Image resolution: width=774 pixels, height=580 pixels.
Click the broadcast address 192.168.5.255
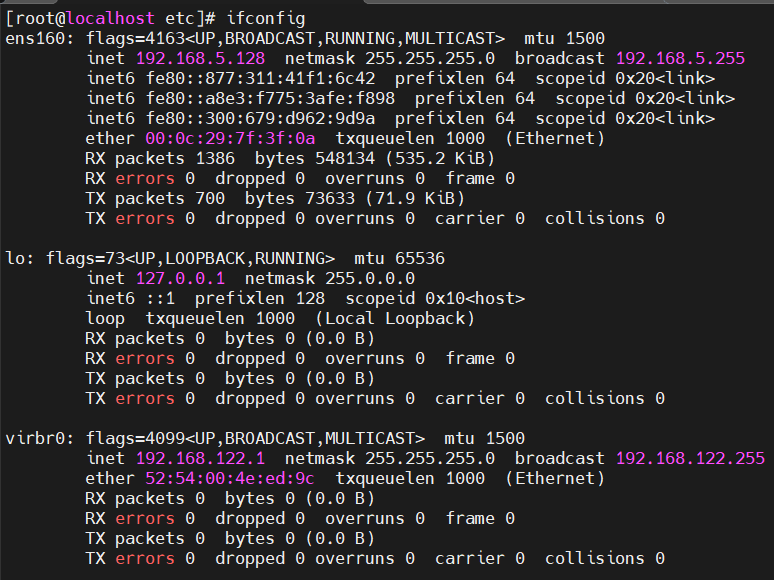680,58
